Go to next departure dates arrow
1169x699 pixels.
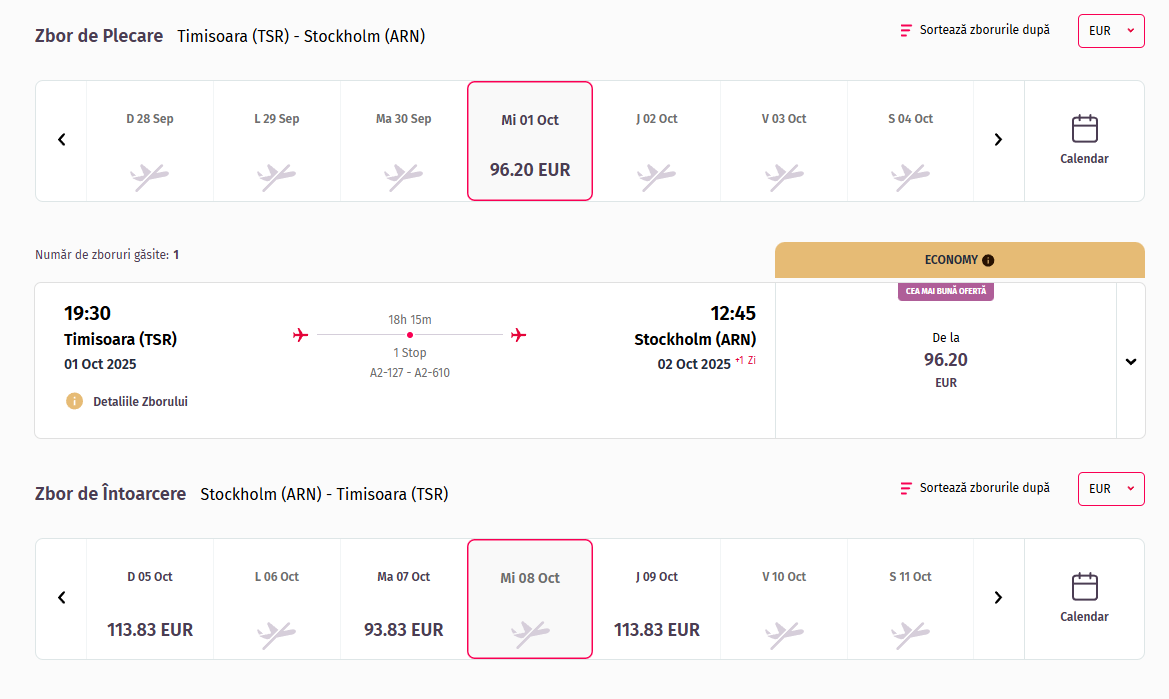click(998, 140)
